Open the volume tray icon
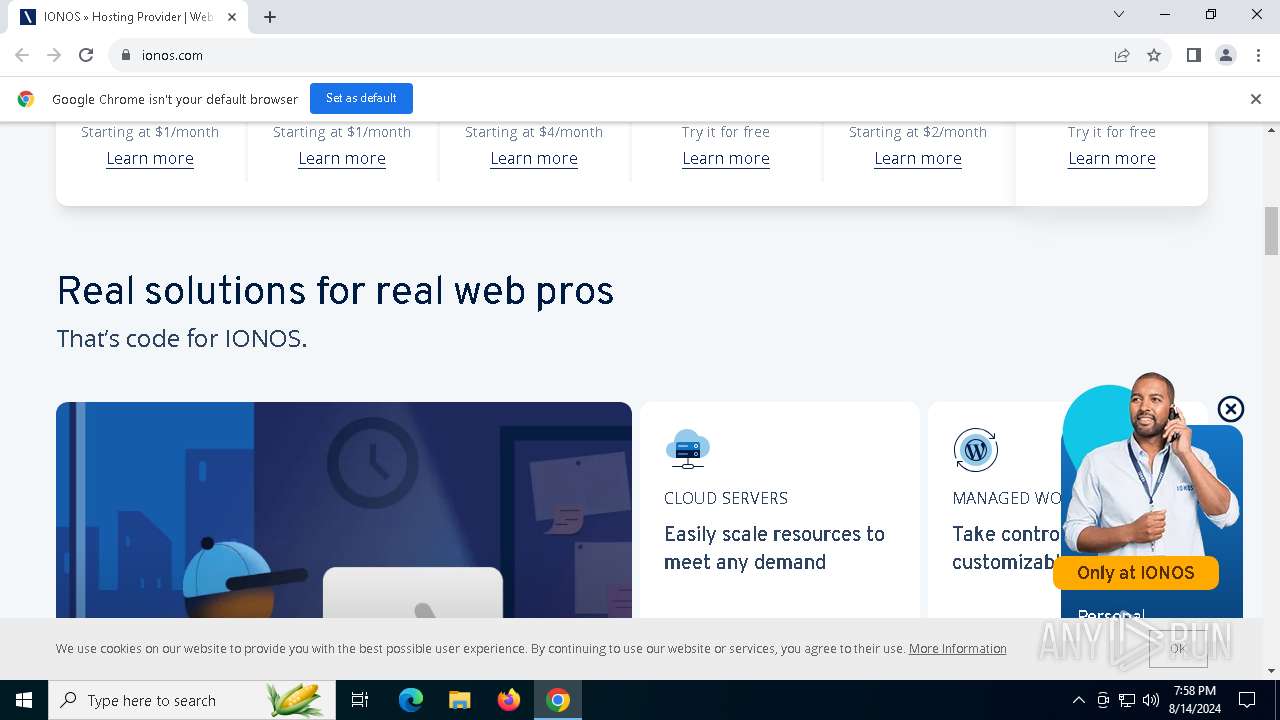The width and height of the screenshot is (1280, 720). tap(1151, 700)
